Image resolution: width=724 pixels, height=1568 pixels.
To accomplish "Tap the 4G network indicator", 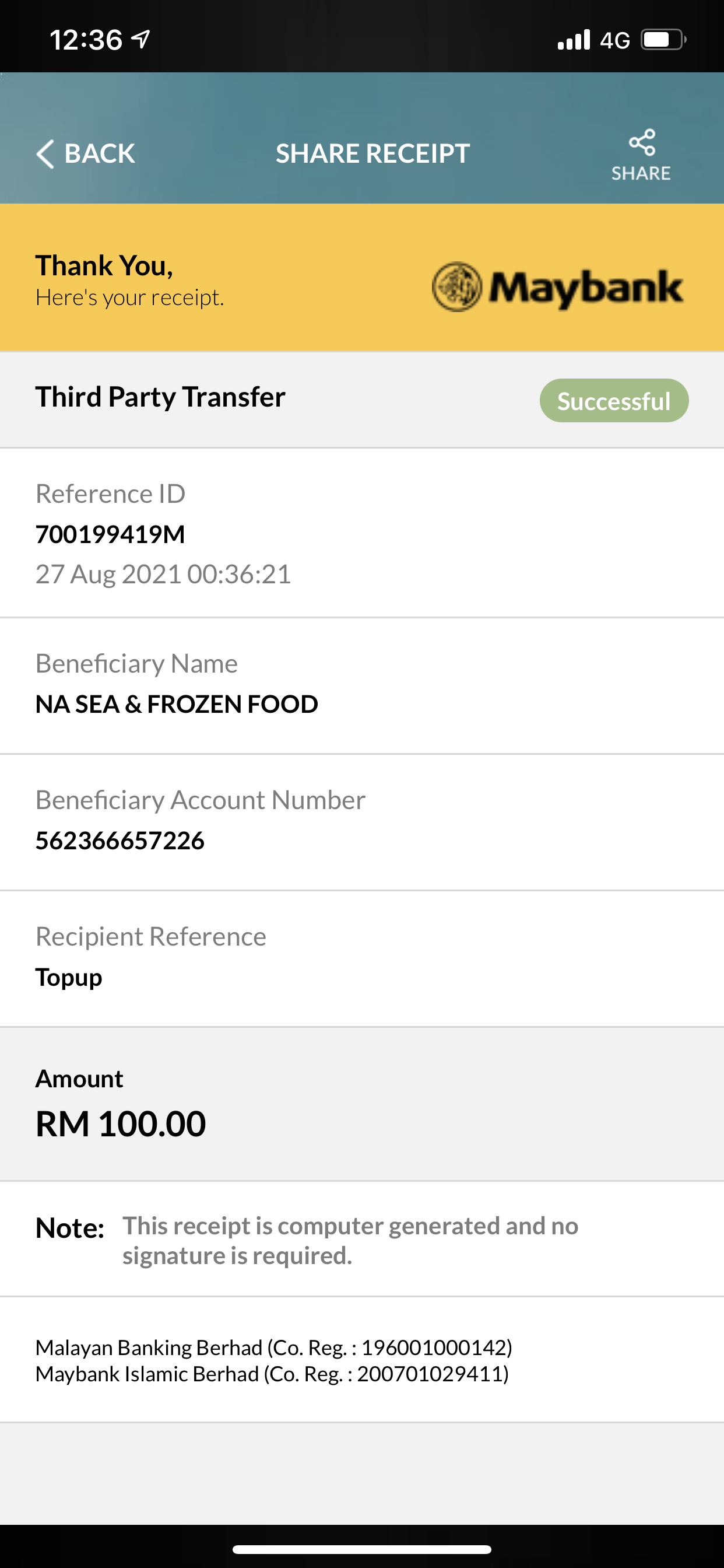I will pos(615,40).
